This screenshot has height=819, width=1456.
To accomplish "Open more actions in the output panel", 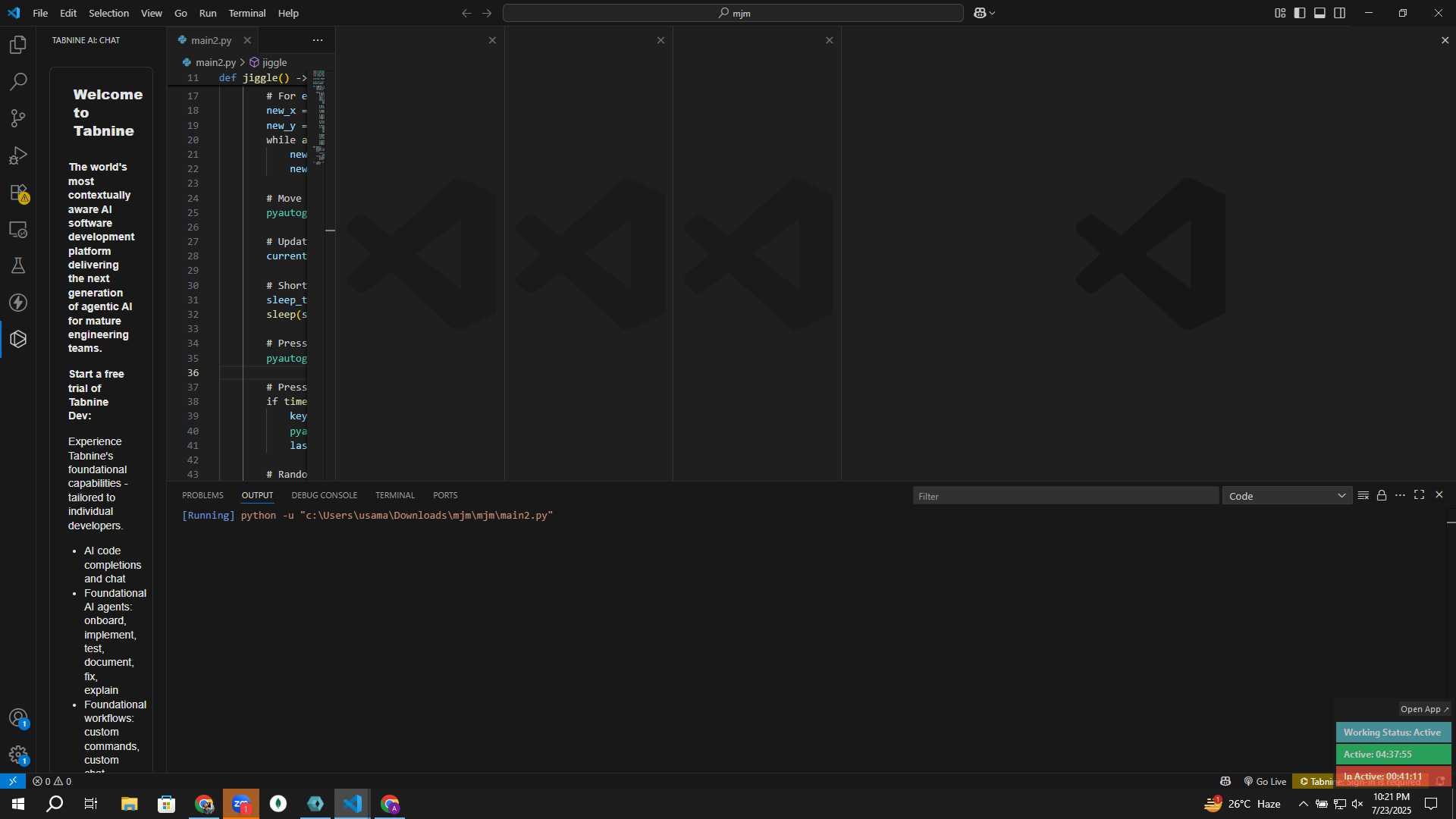I will click(x=1400, y=495).
